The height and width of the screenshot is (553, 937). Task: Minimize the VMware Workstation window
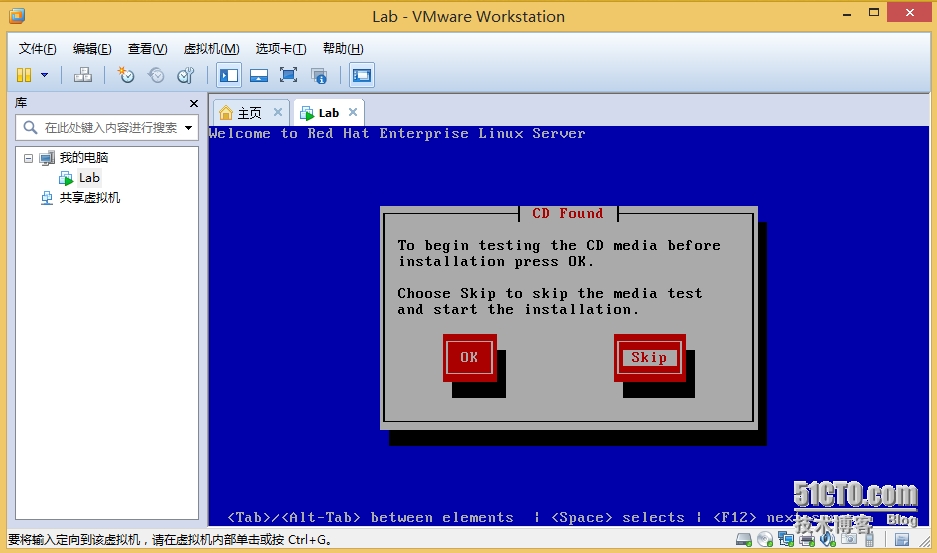click(x=847, y=13)
